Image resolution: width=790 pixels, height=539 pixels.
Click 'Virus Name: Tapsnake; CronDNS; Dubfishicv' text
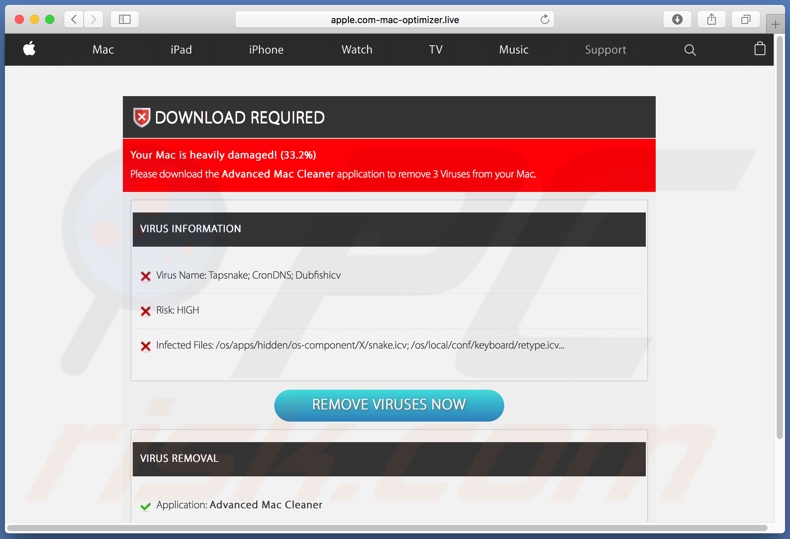(248, 275)
